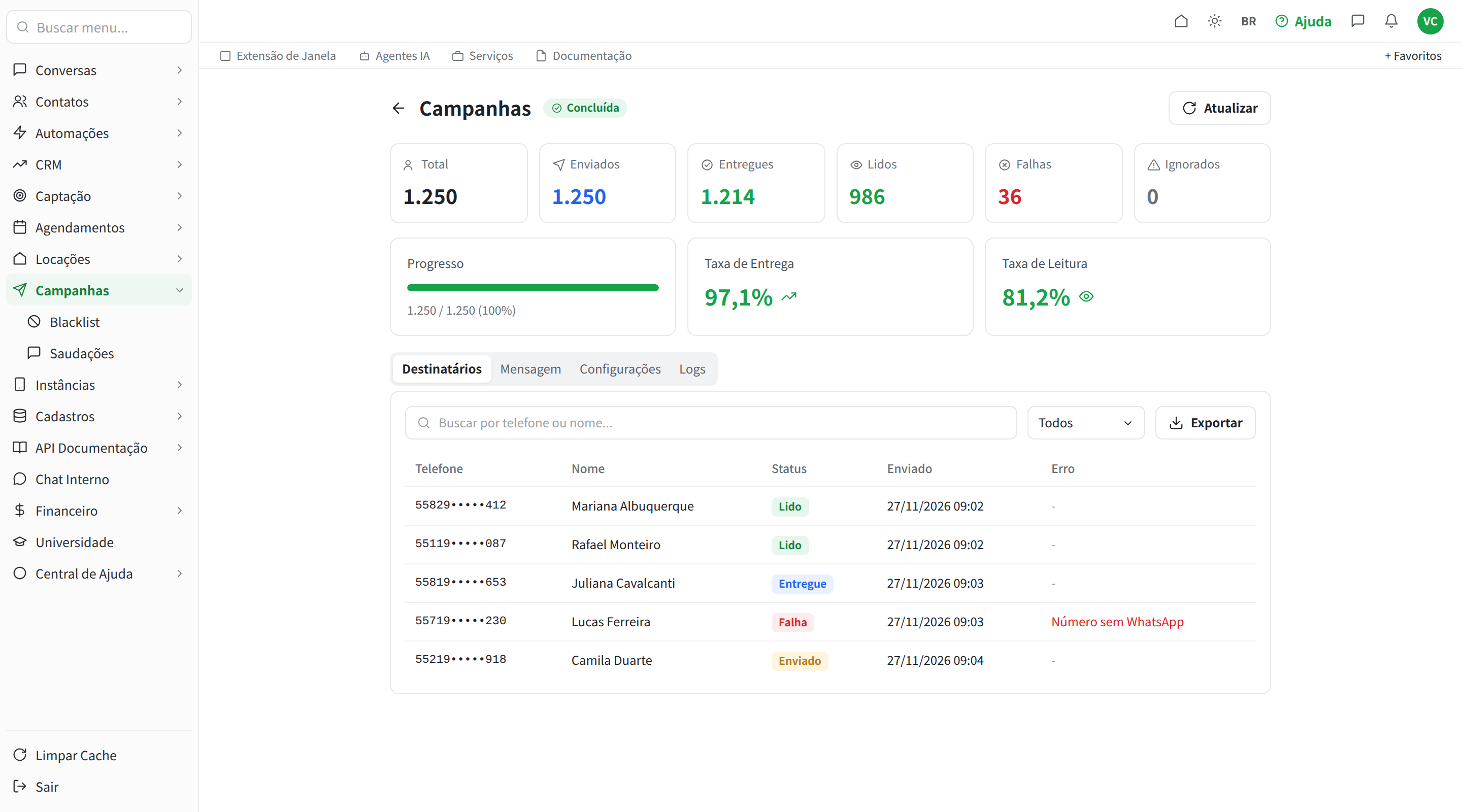Open Cadastros database icon
The height and width of the screenshot is (812, 1462).
point(20,416)
